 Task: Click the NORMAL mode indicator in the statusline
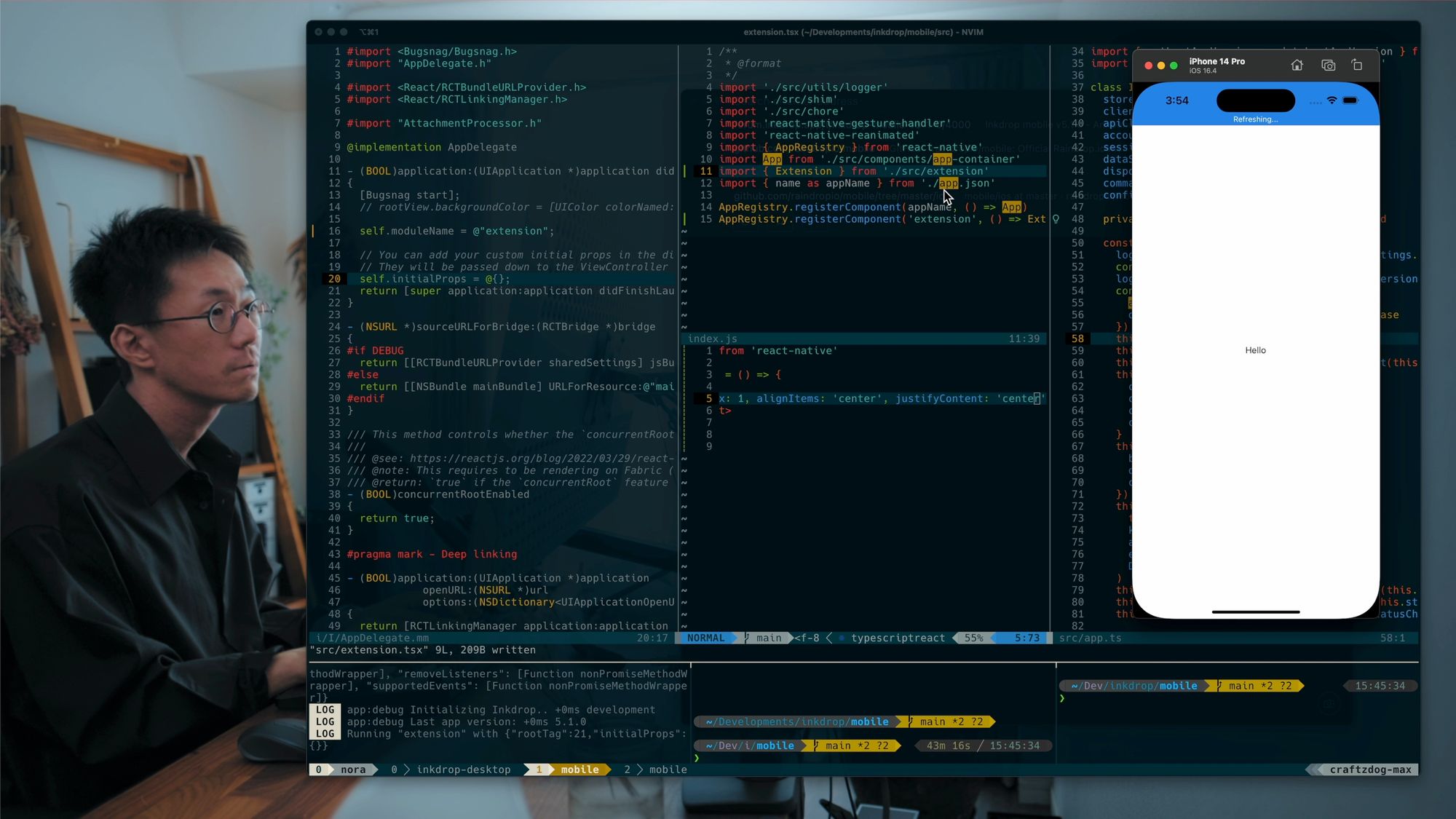(x=705, y=638)
